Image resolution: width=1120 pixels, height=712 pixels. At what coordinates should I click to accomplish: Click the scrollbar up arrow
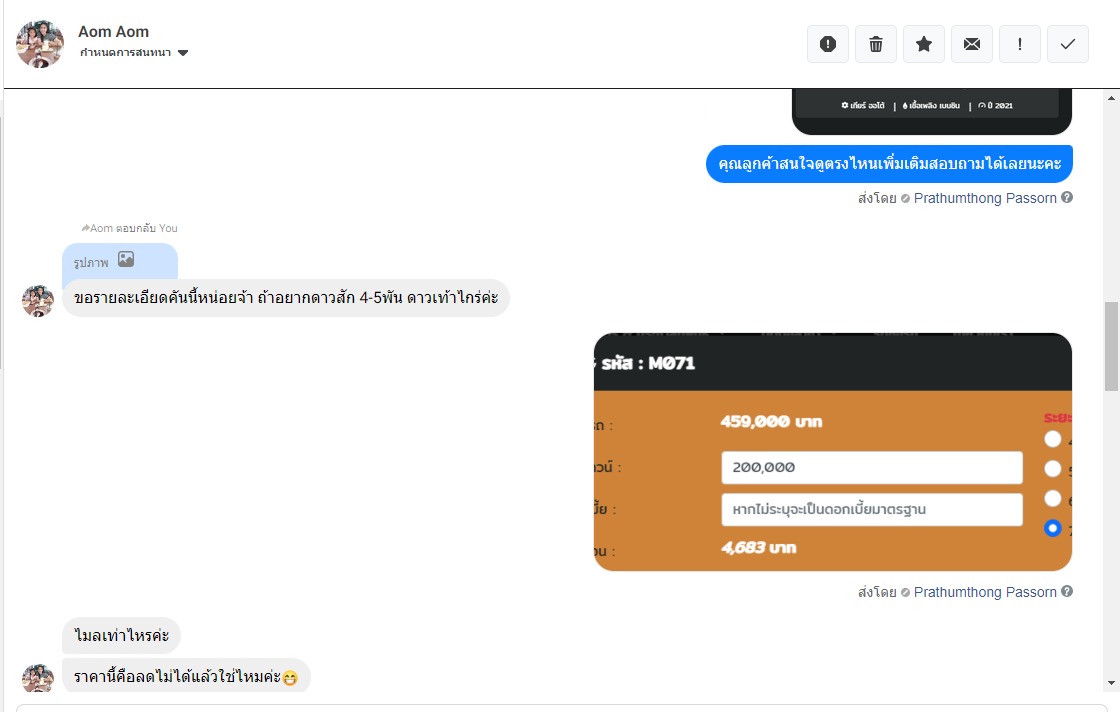(x=1111, y=98)
